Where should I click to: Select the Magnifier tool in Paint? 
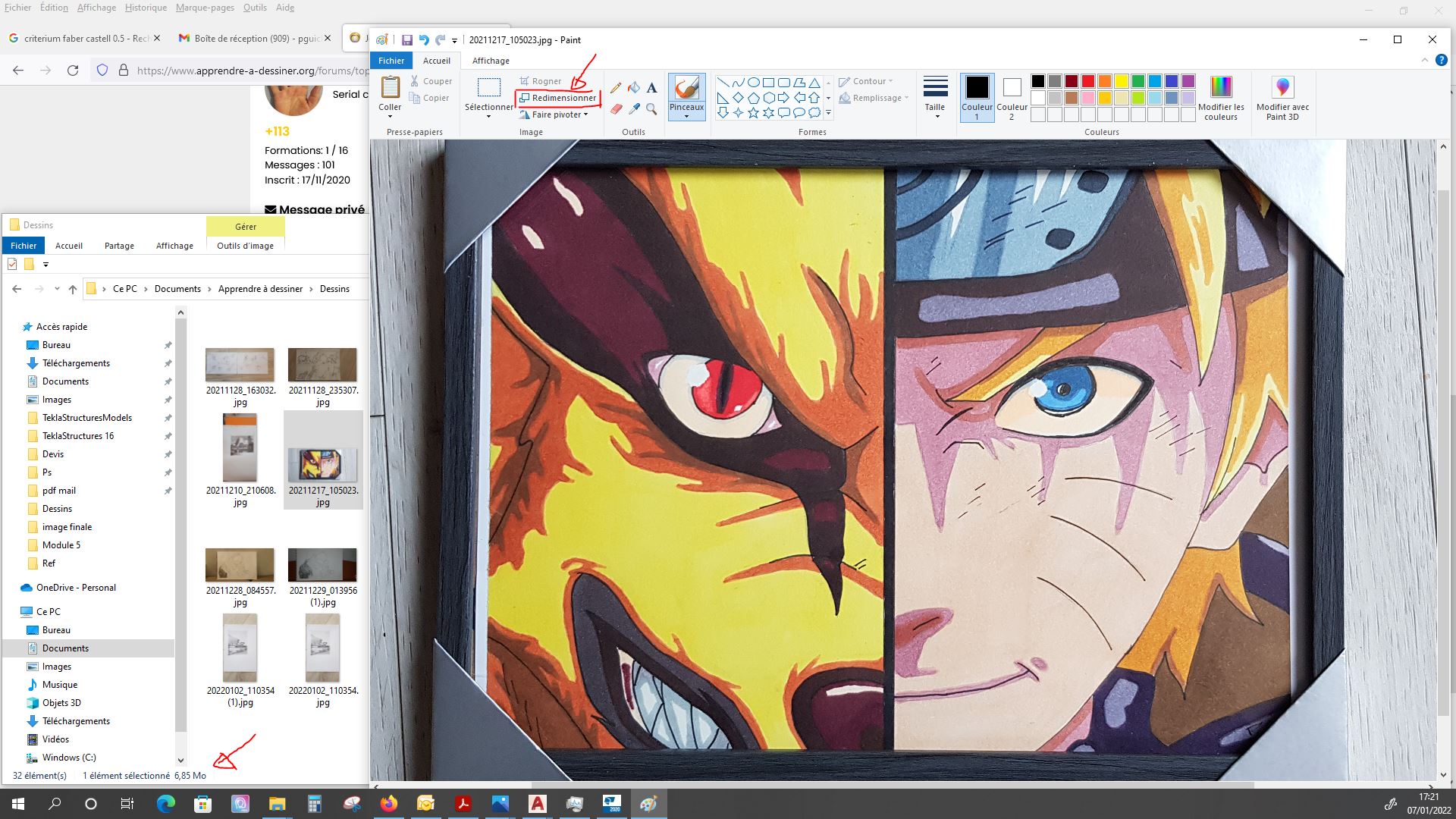point(651,109)
